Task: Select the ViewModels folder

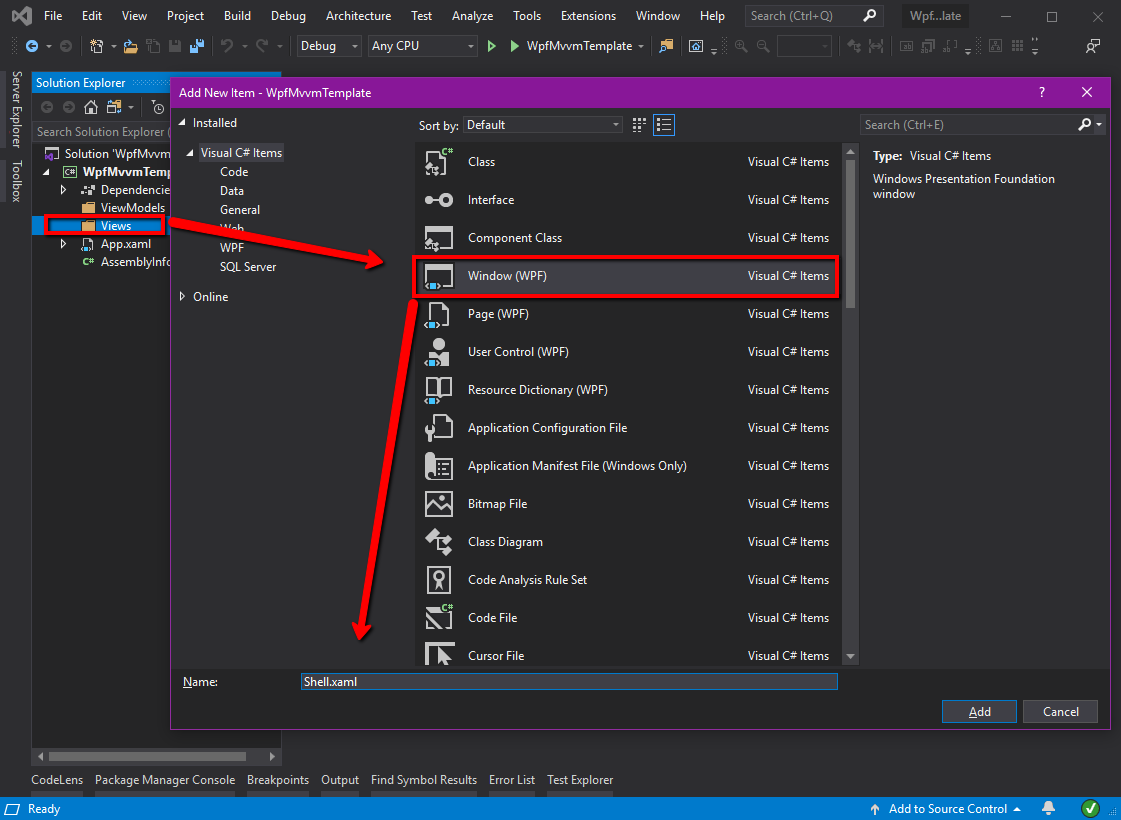Action: (133, 207)
